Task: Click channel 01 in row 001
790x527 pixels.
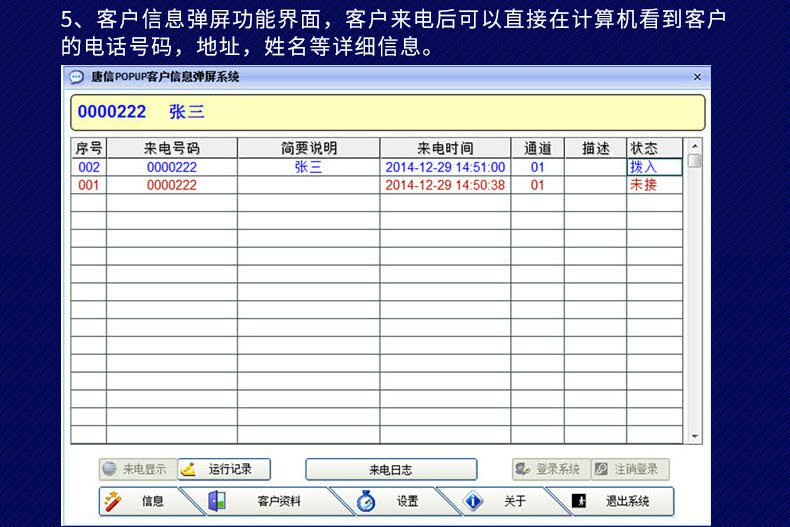Action: pos(538,185)
